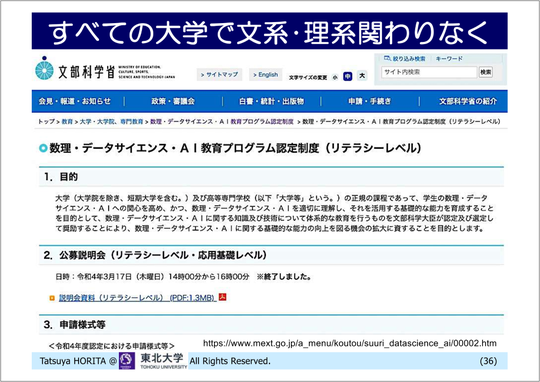Image resolution: width=540 pixels, height=382 pixels.
Task: Click the MEXT logo emblem
Action: (44, 68)
